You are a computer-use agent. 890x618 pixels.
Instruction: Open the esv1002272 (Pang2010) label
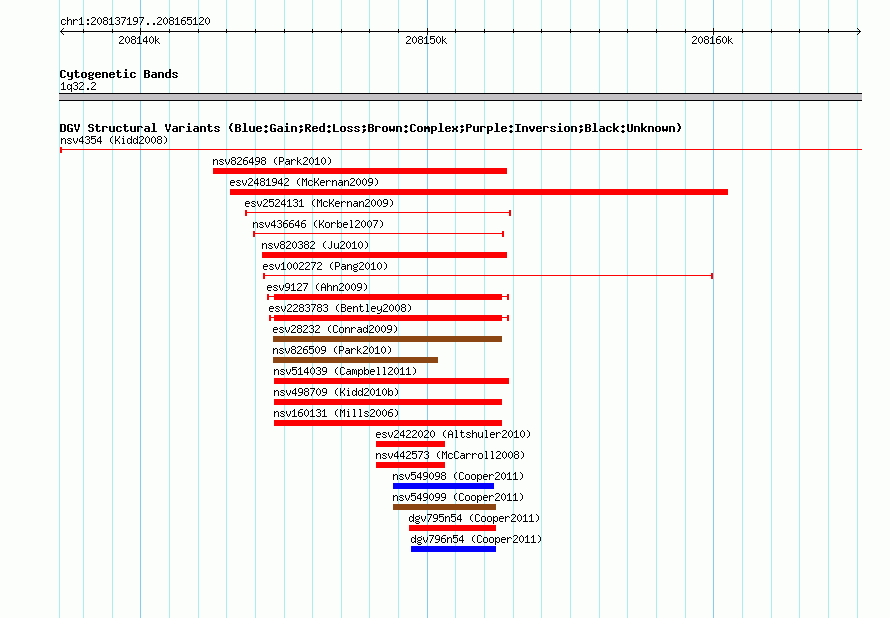pos(325,266)
